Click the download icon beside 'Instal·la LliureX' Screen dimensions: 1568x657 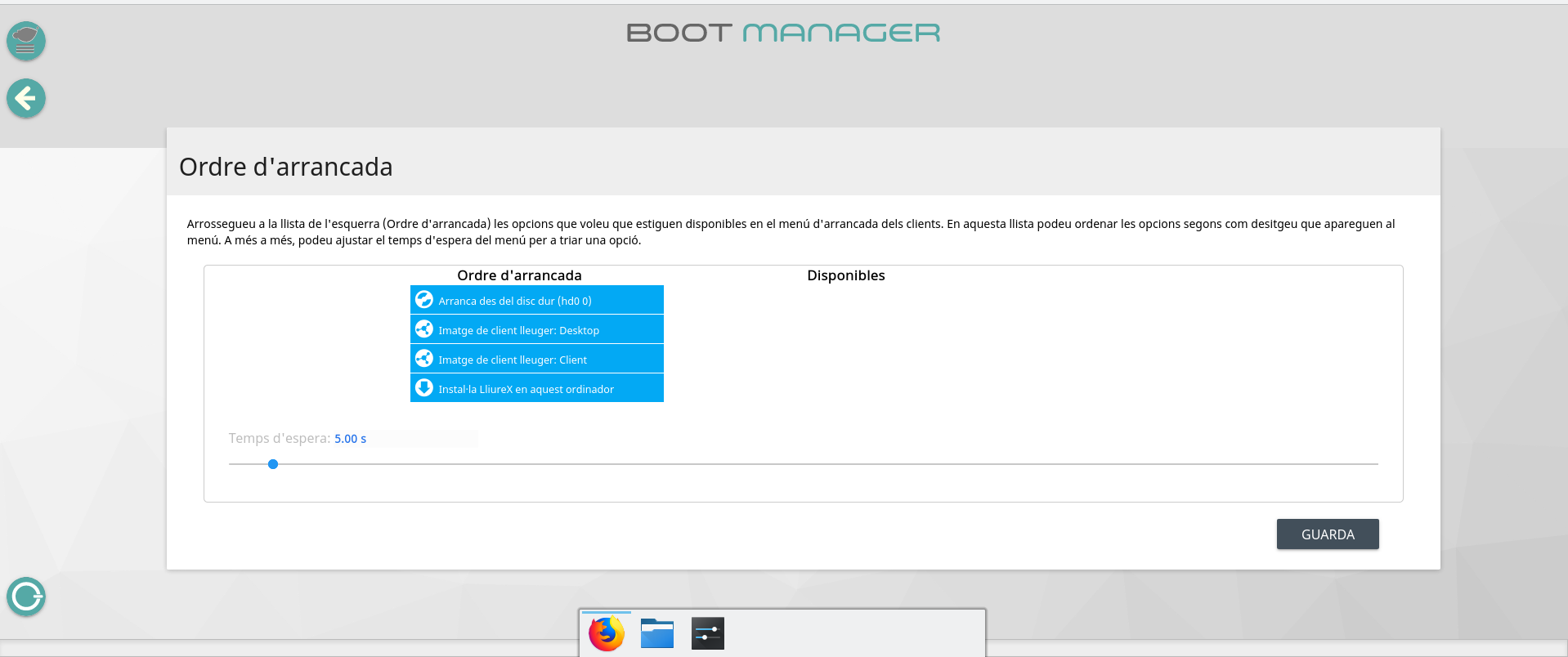tap(423, 388)
